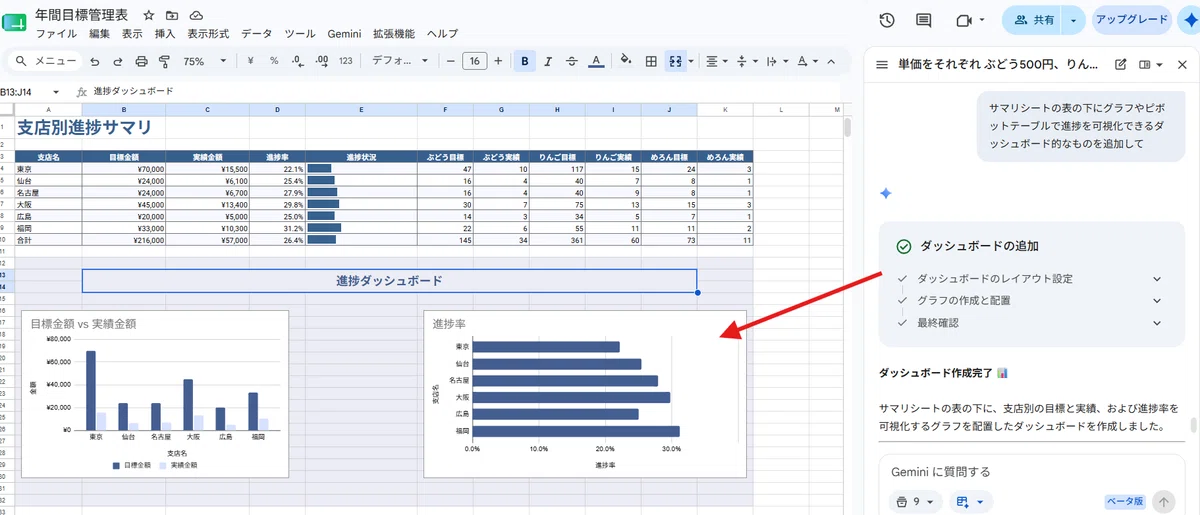Open the ファイル menu
Image resolution: width=1200 pixels, height=515 pixels.
point(56,34)
